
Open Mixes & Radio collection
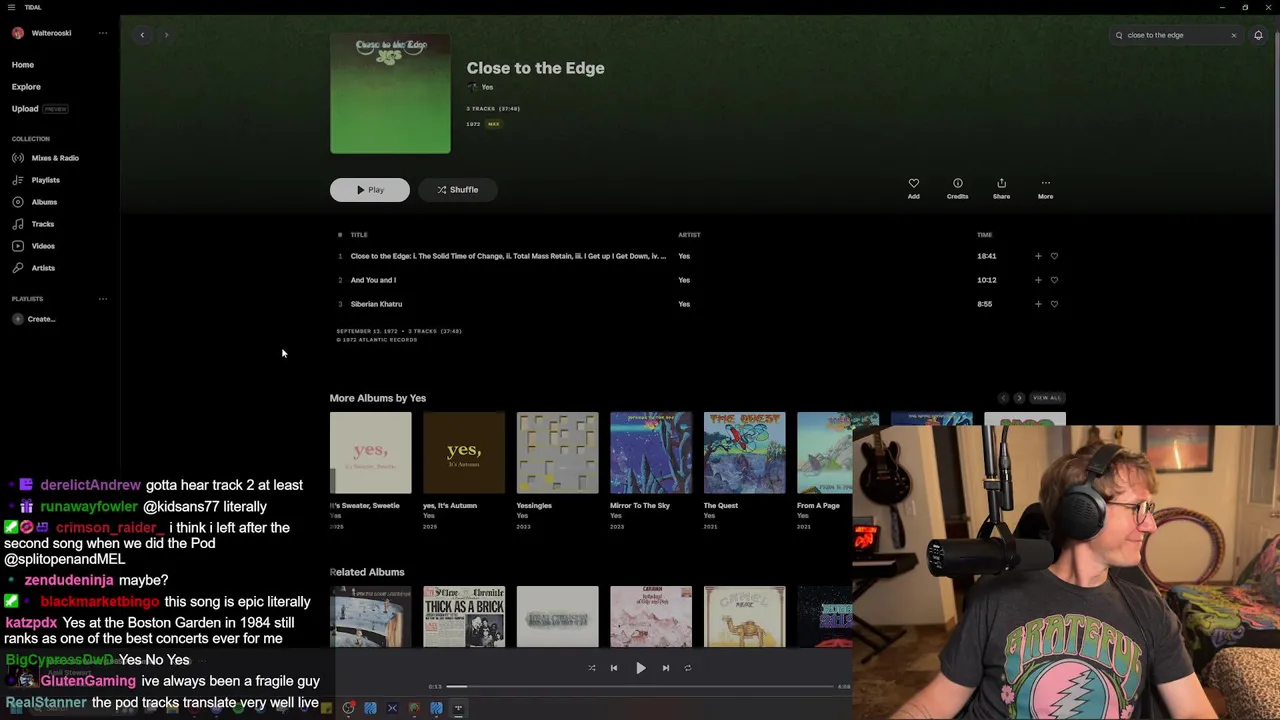pyautogui.click(x=46, y=158)
